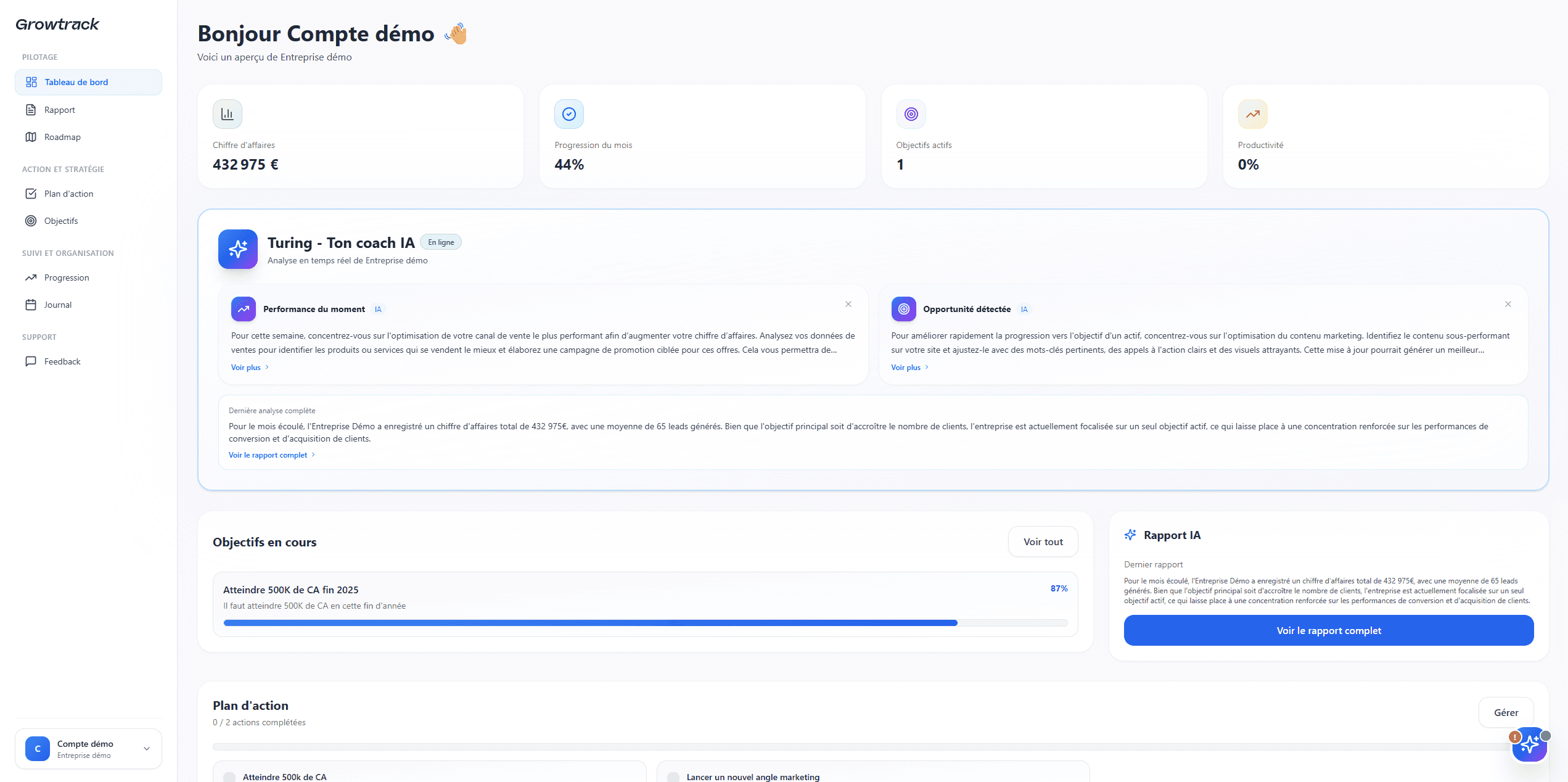The image size is (1568, 782).
Task: Click the Progression du mois checkmark icon
Action: pos(569,114)
